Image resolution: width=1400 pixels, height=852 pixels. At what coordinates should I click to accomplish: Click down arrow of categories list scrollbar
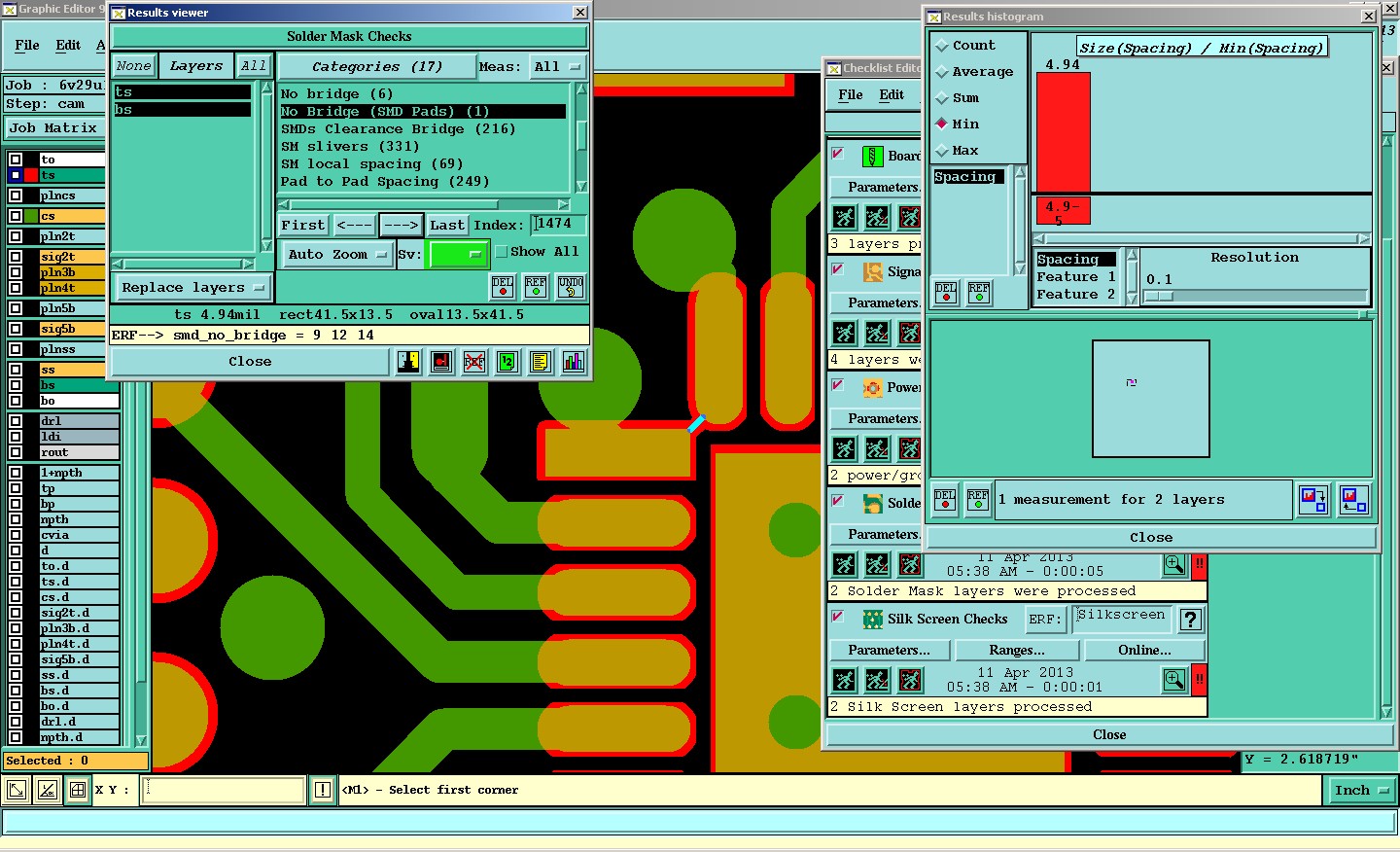pyautogui.click(x=581, y=186)
